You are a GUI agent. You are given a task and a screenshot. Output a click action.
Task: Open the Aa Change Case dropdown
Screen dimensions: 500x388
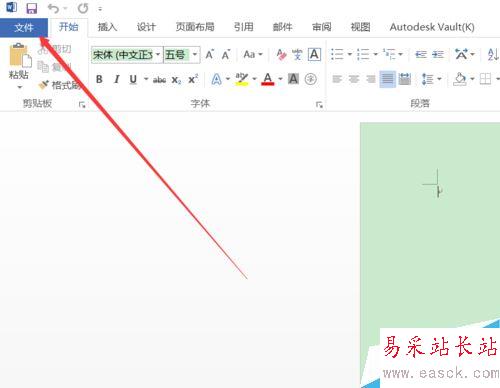(253, 54)
